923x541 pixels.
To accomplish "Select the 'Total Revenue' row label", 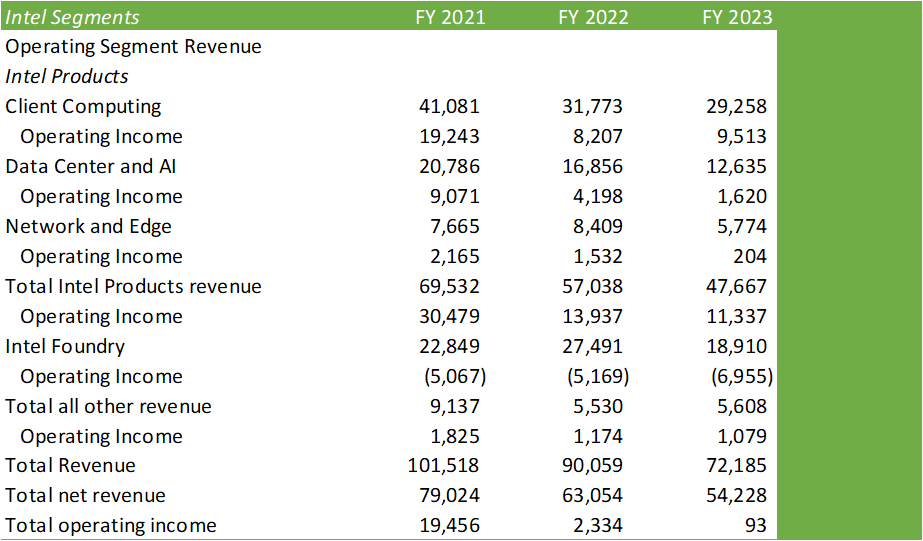I will point(70,466).
